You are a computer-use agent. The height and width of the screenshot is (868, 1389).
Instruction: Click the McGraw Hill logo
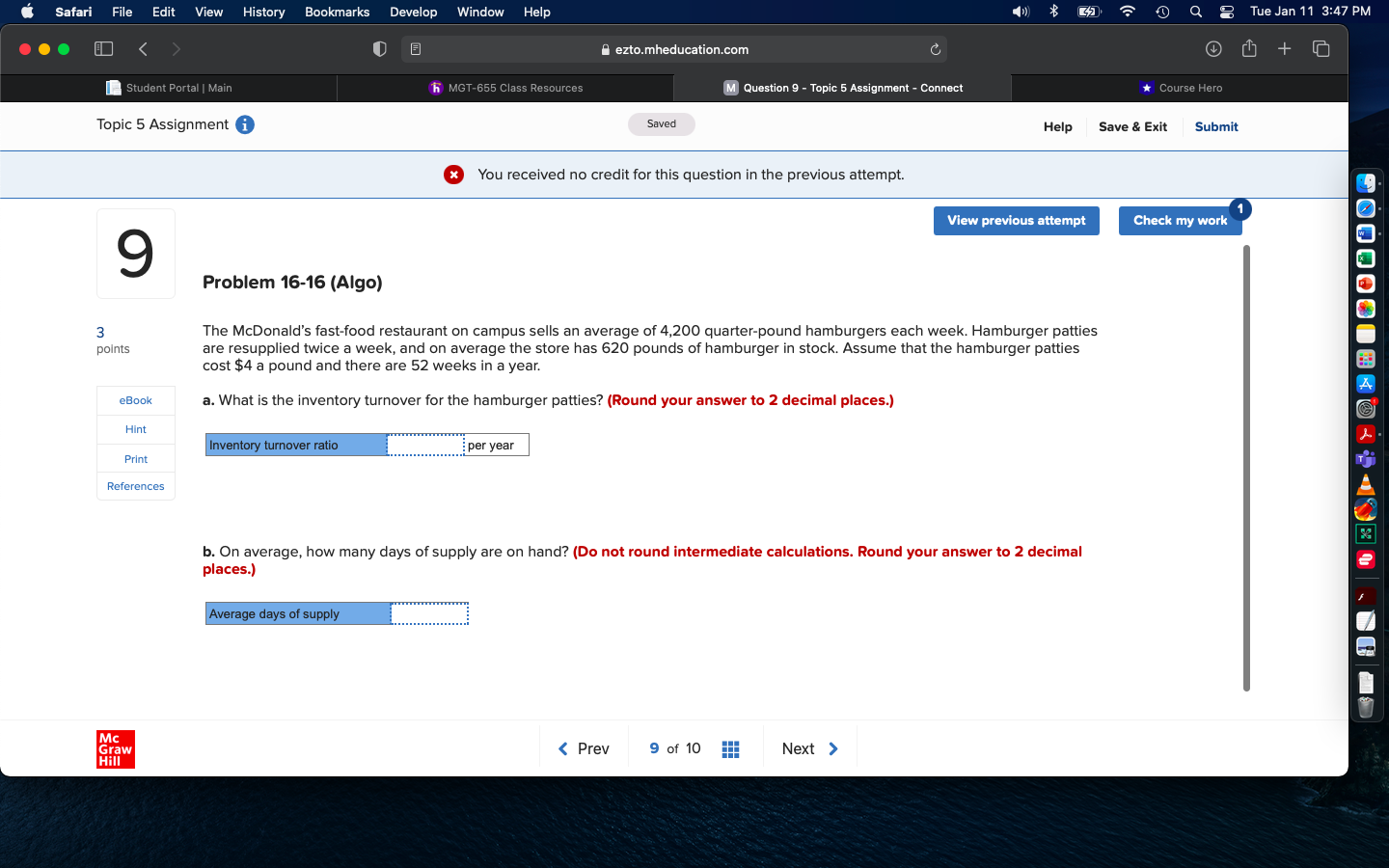115,748
